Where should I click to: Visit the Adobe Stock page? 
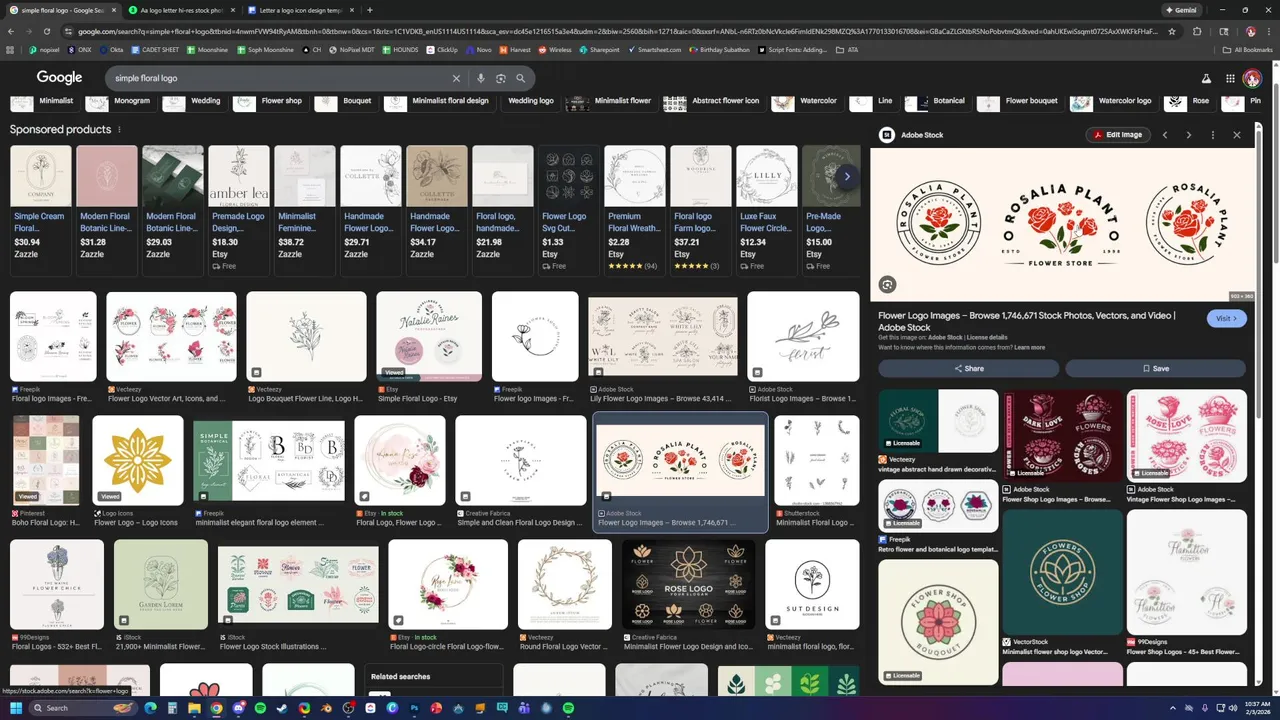coord(1227,318)
